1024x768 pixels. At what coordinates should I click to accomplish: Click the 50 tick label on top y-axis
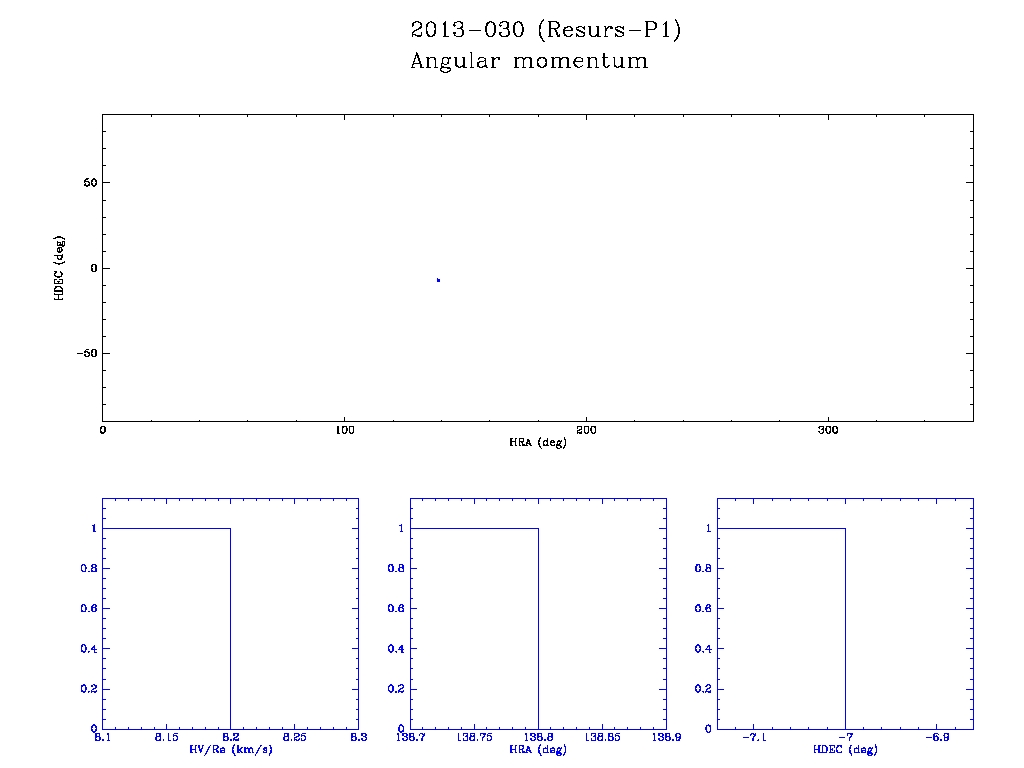tap(88, 183)
